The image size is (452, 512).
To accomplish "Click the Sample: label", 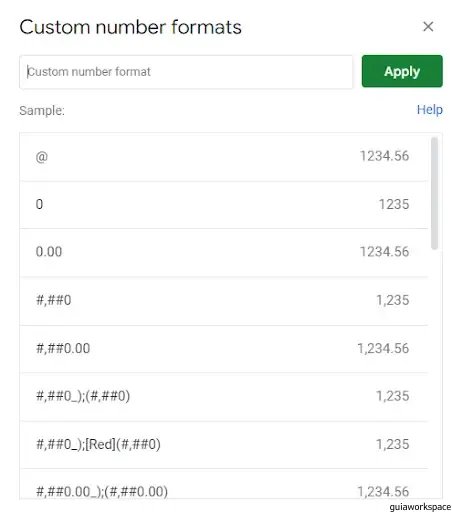I will (x=42, y=111).
